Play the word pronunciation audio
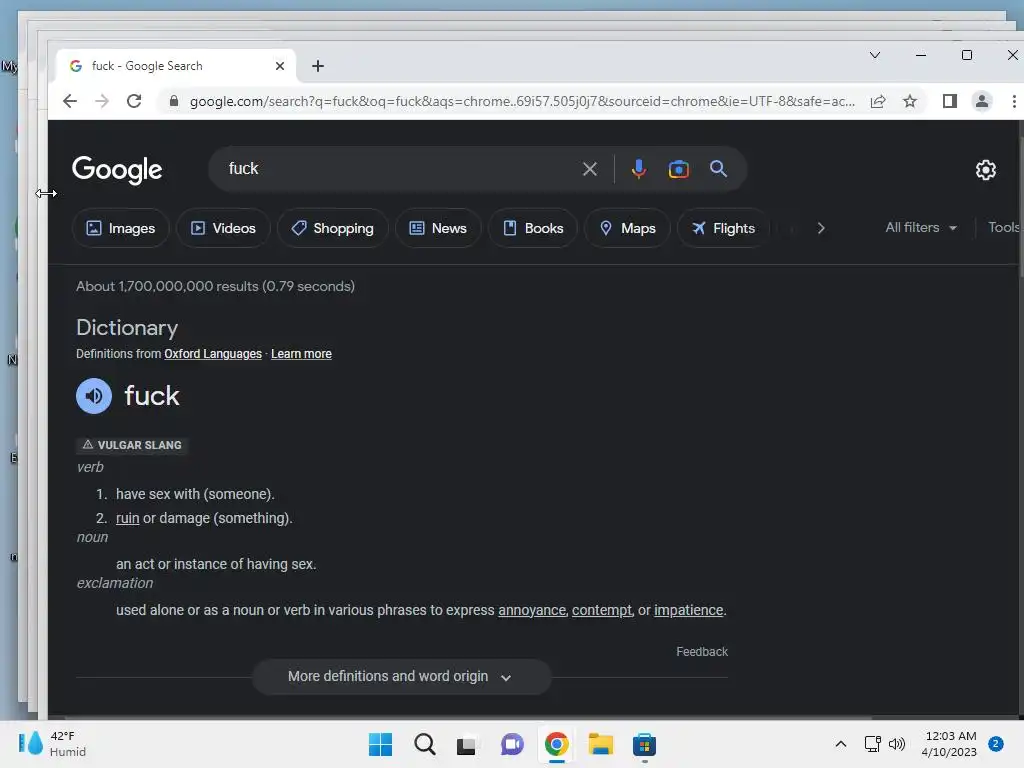This screenshot has height=768, width=1024. coord(94,396)
